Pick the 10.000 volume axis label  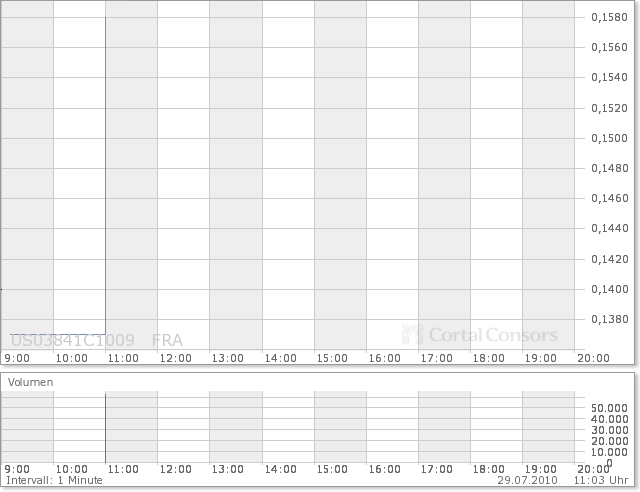[609, 452]
